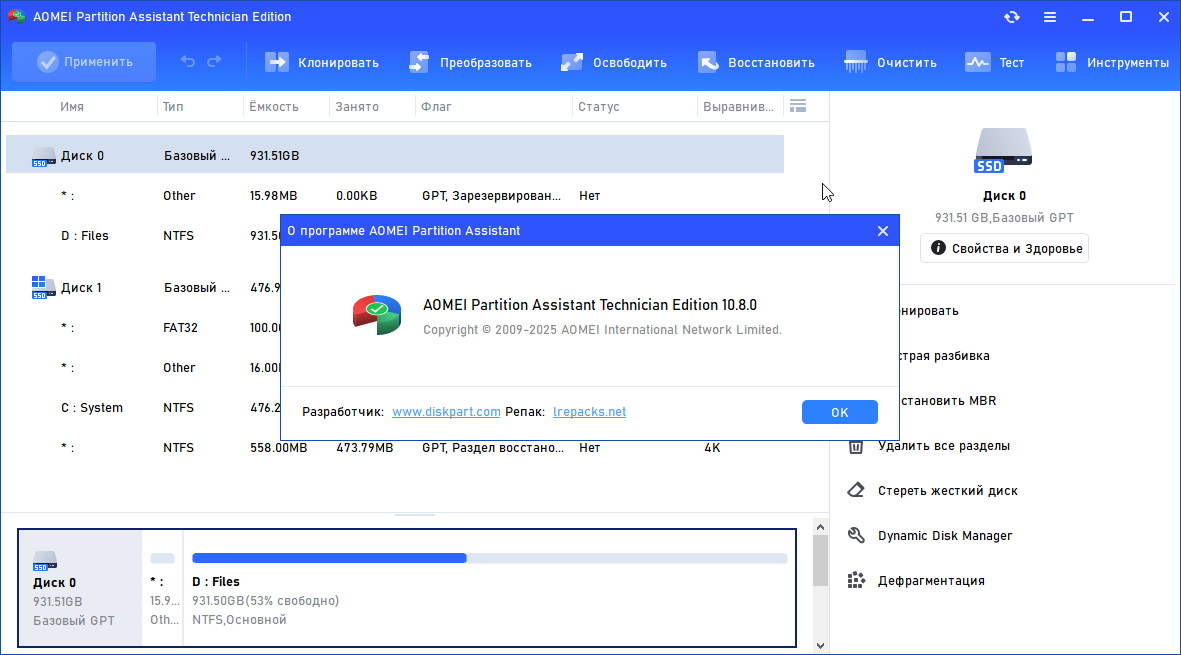Open the Тест toolbar menu

(x=995, y=62)
